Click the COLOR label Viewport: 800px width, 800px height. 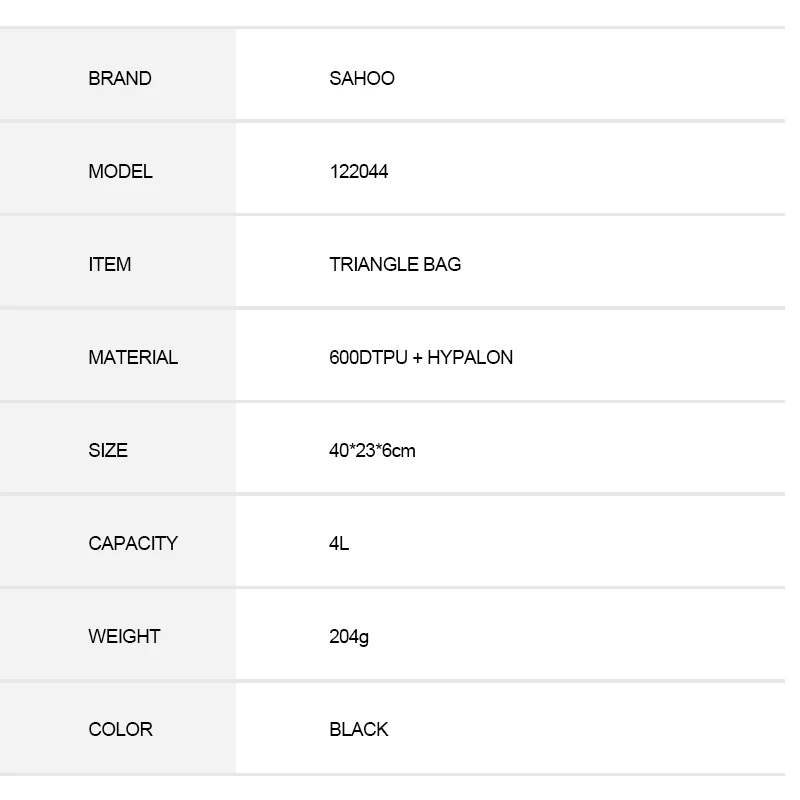point(121,730)
